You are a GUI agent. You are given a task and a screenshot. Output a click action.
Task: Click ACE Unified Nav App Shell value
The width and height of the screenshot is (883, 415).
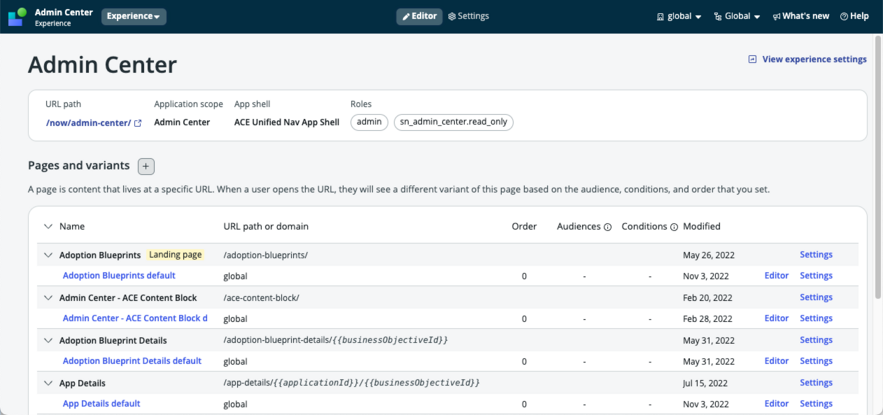[x=287, y=122]
